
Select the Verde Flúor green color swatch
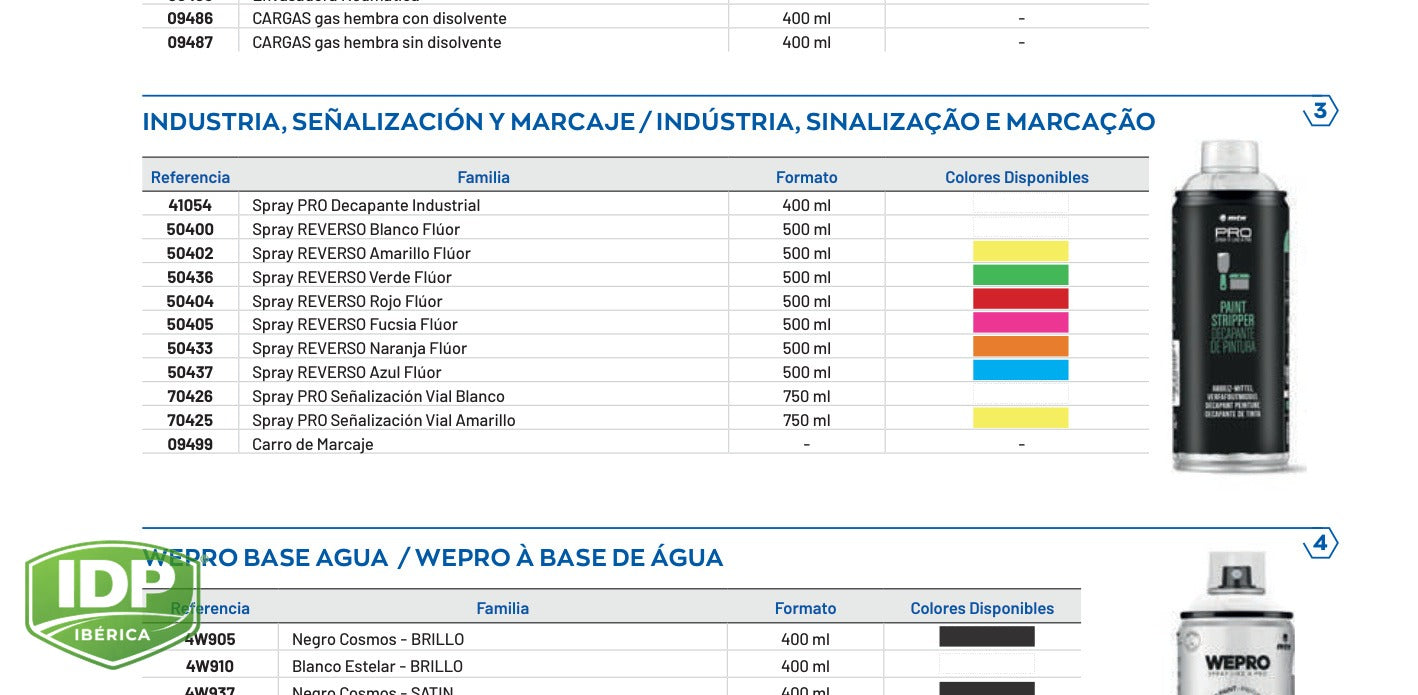point(1020,276)
